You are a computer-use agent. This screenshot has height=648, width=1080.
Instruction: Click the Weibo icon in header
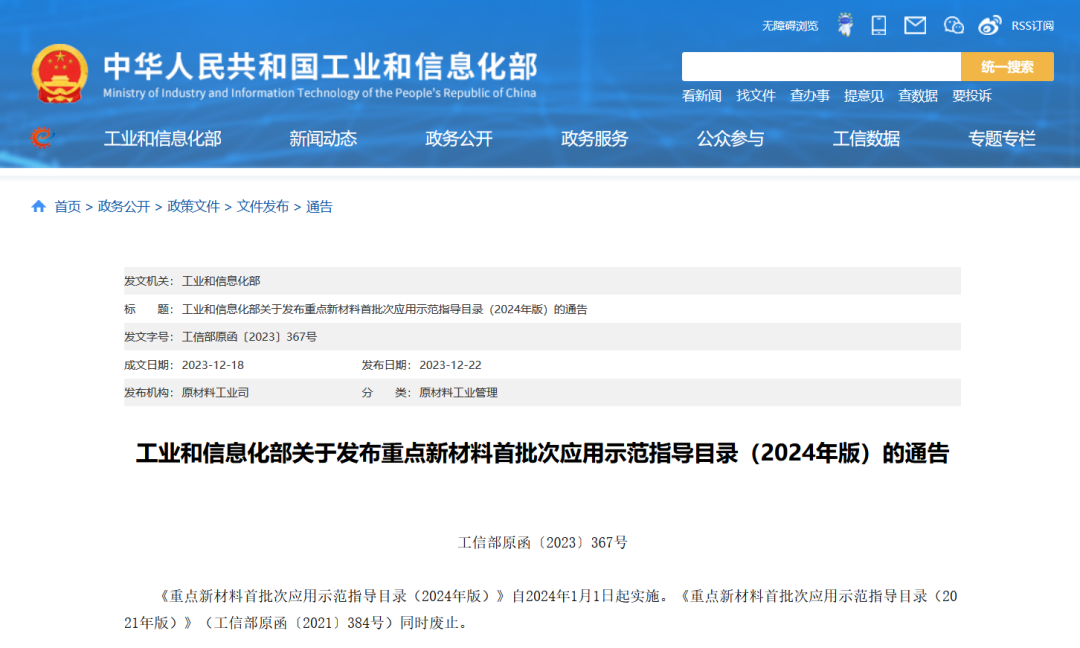pos(989,25)
